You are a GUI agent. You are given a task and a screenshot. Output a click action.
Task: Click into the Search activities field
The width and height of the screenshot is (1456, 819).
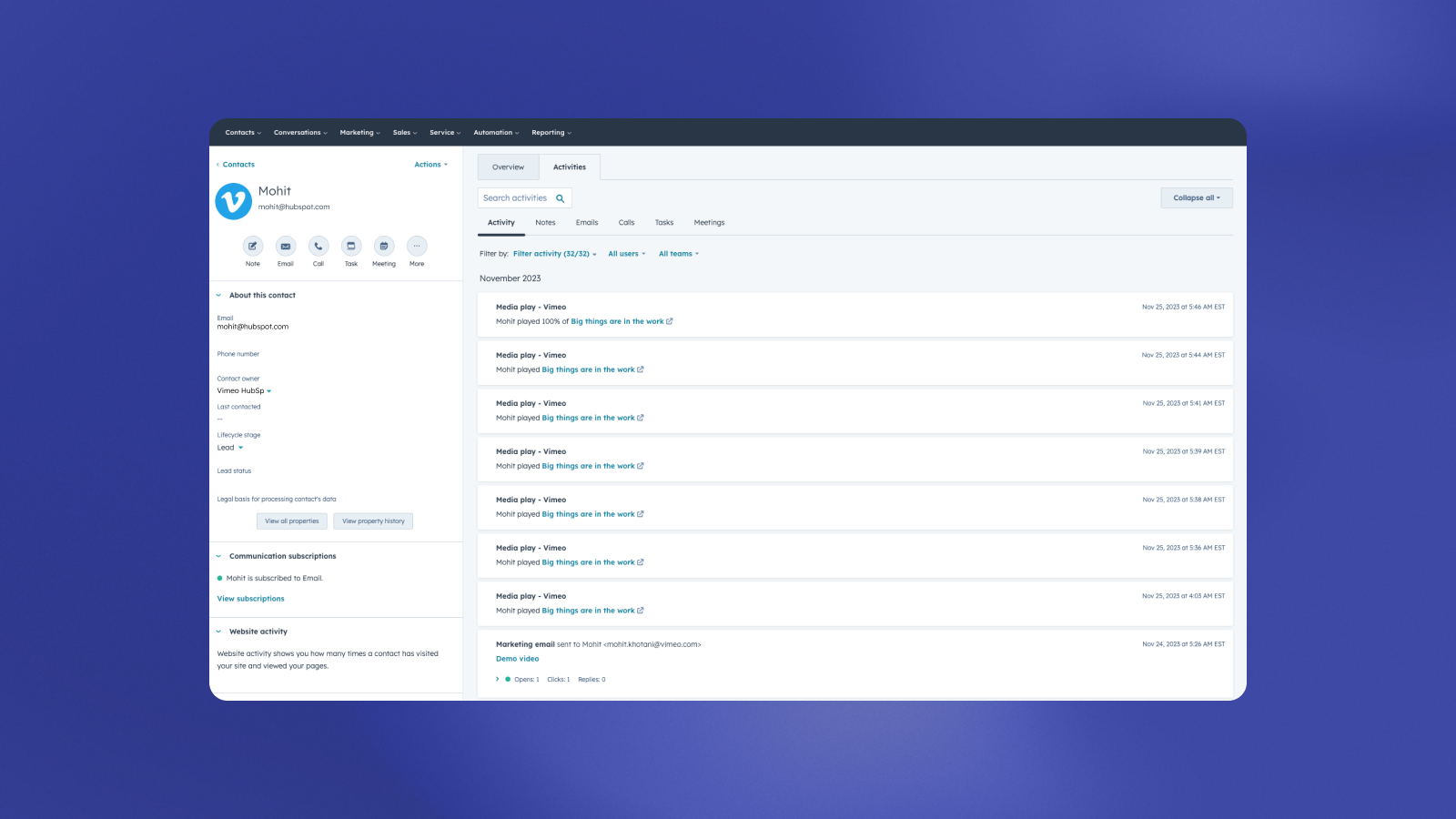point(515,198)
